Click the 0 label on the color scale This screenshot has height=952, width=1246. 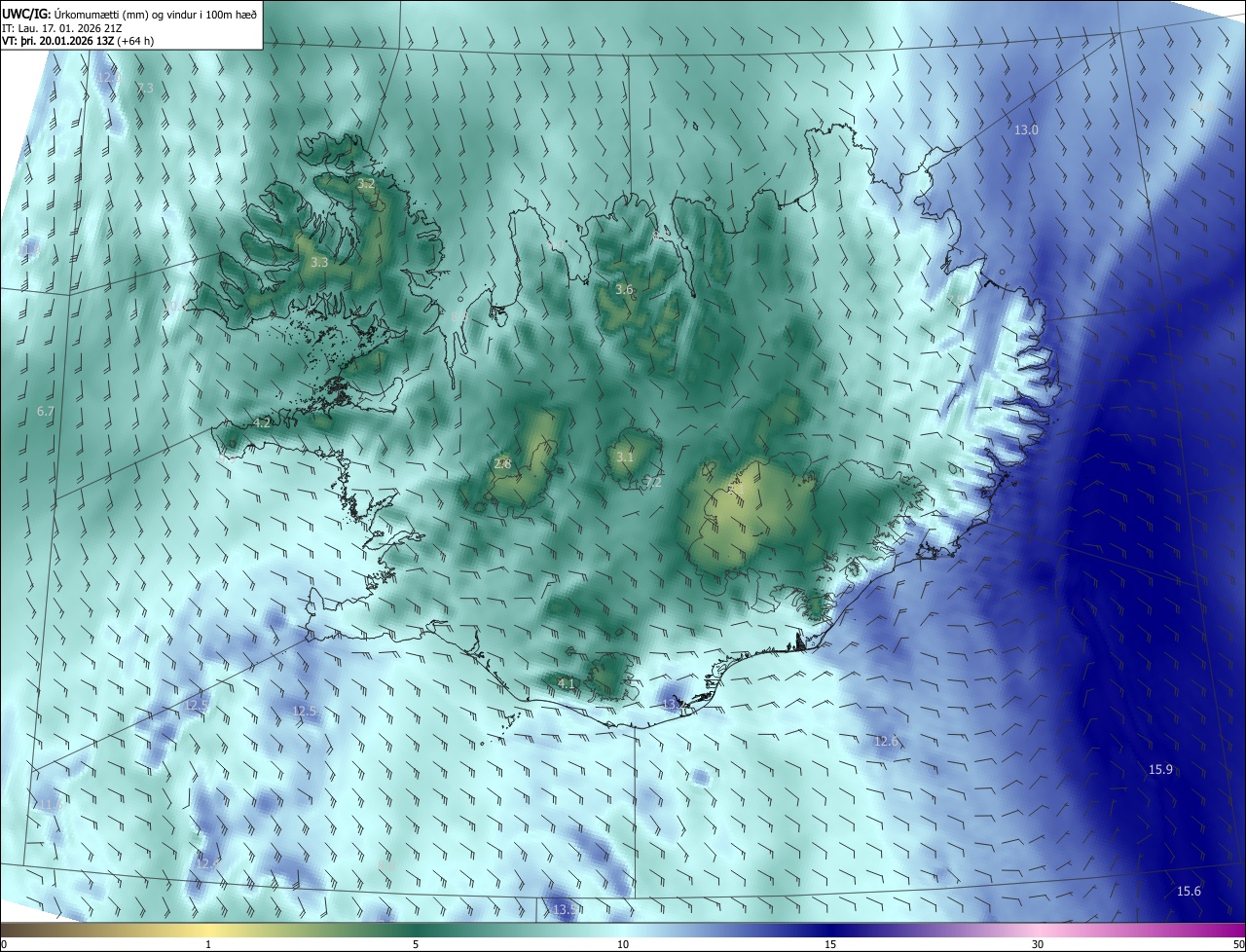(3, 944)
